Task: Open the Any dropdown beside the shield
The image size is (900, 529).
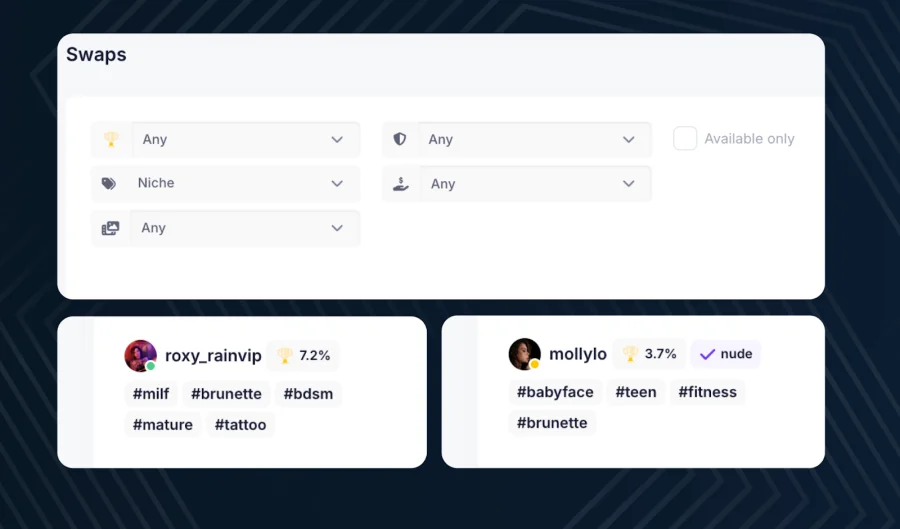Action: tap(534, 140)
